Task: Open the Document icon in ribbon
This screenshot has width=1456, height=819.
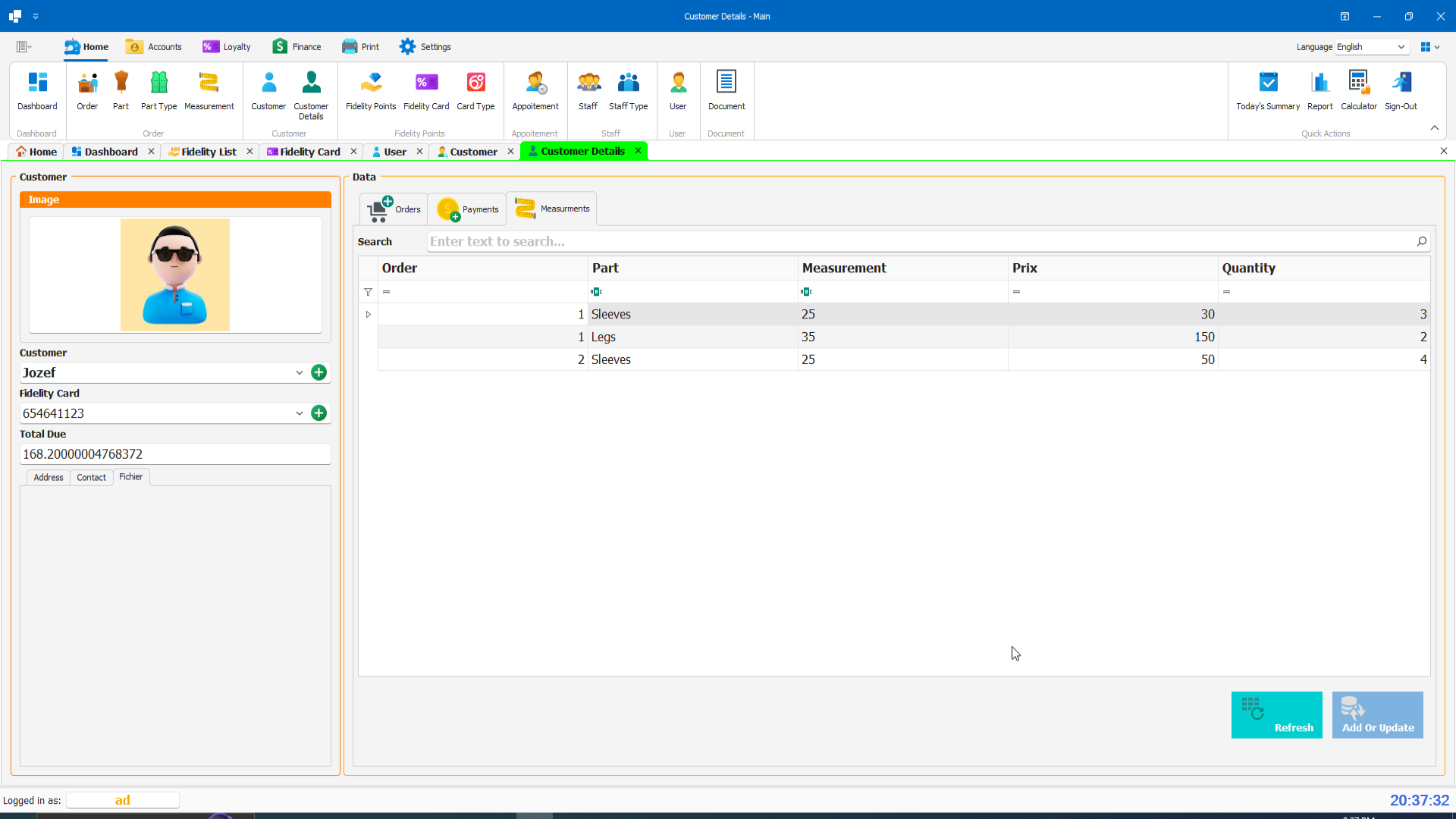Action: (x=726, y=91)
